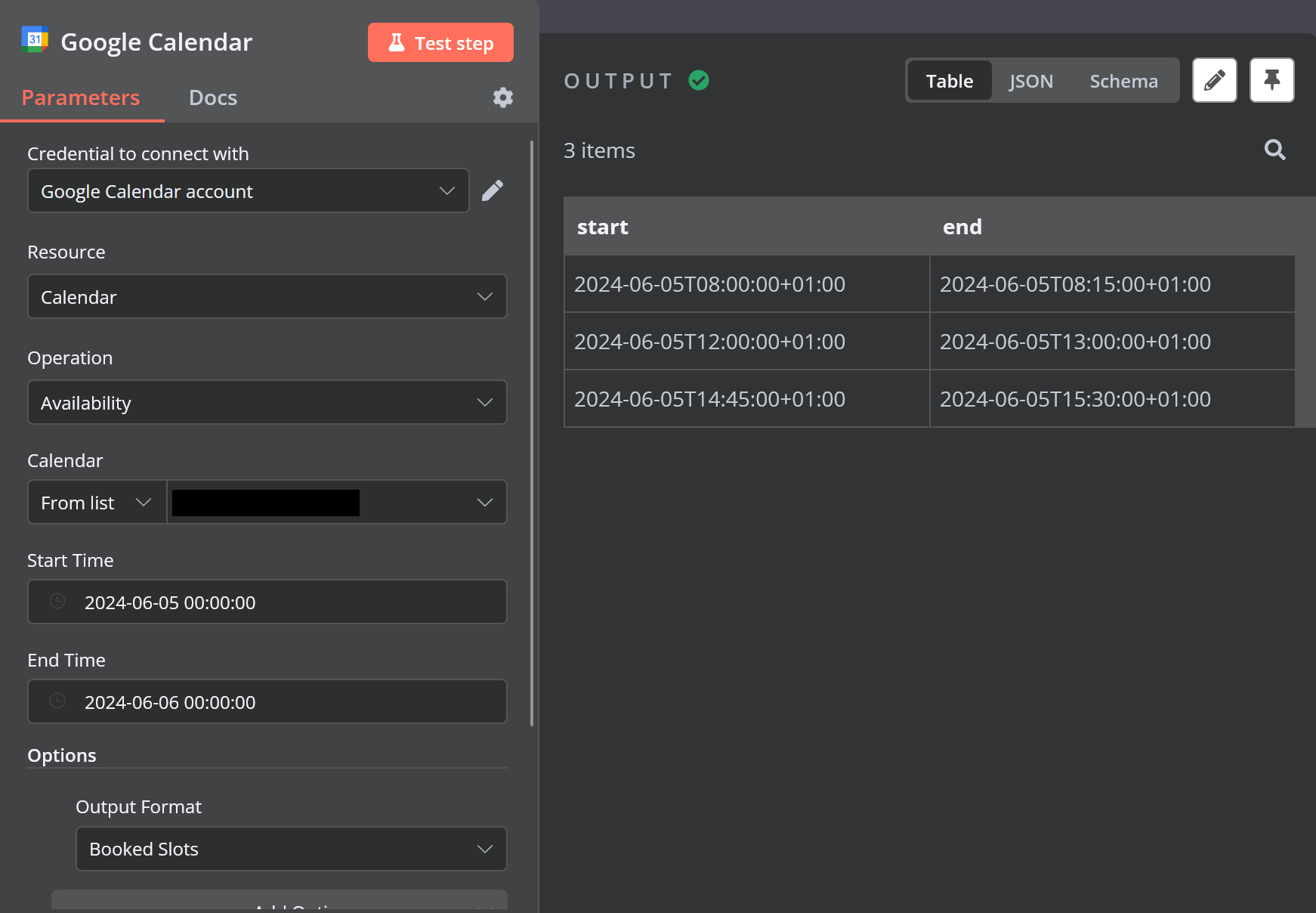
Task: Switch output view to Table
Action: pyautogui.click(x=950, y=81)
